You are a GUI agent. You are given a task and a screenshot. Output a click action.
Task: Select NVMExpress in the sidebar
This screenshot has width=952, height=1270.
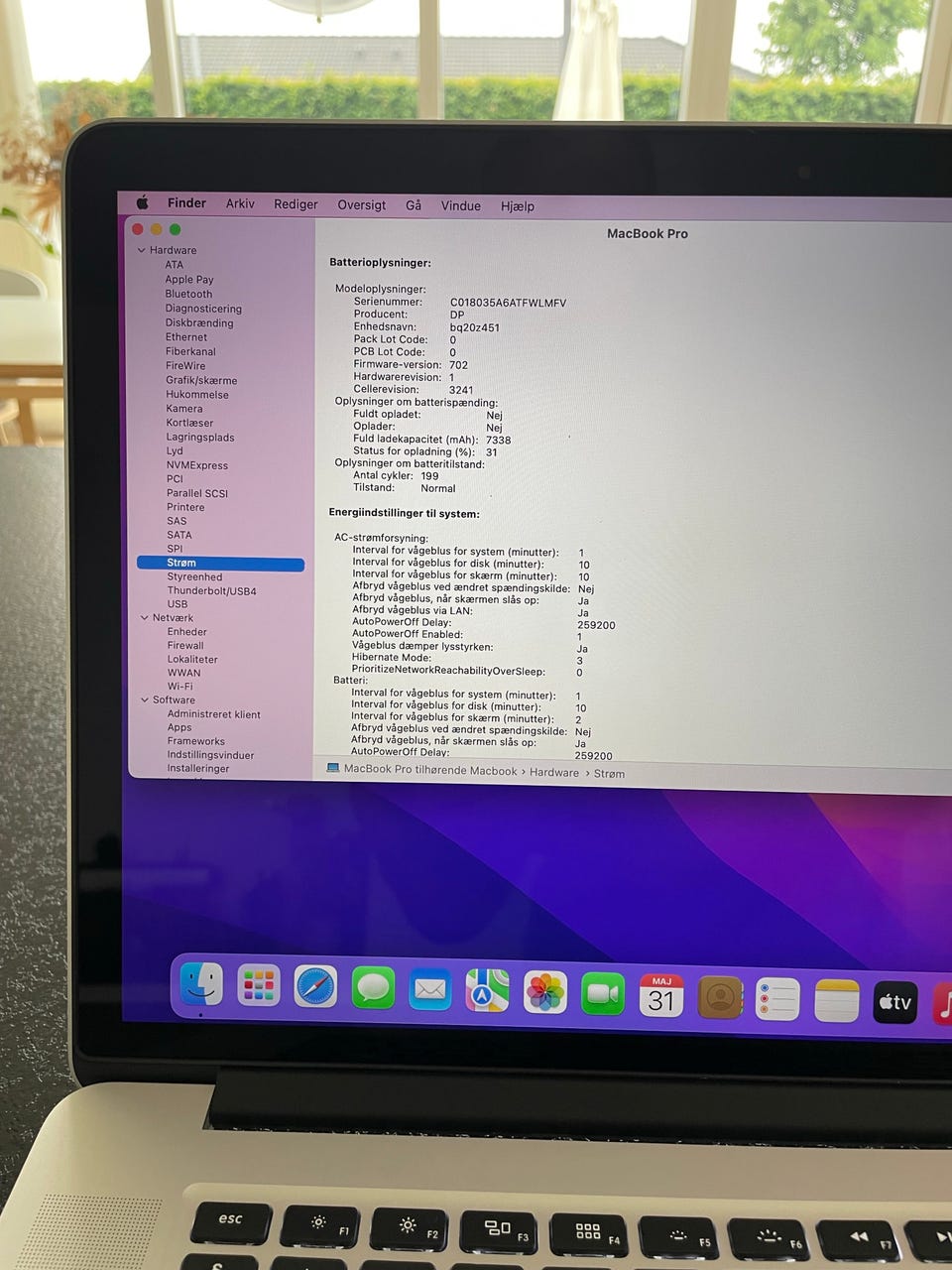(x=197, y=465)
